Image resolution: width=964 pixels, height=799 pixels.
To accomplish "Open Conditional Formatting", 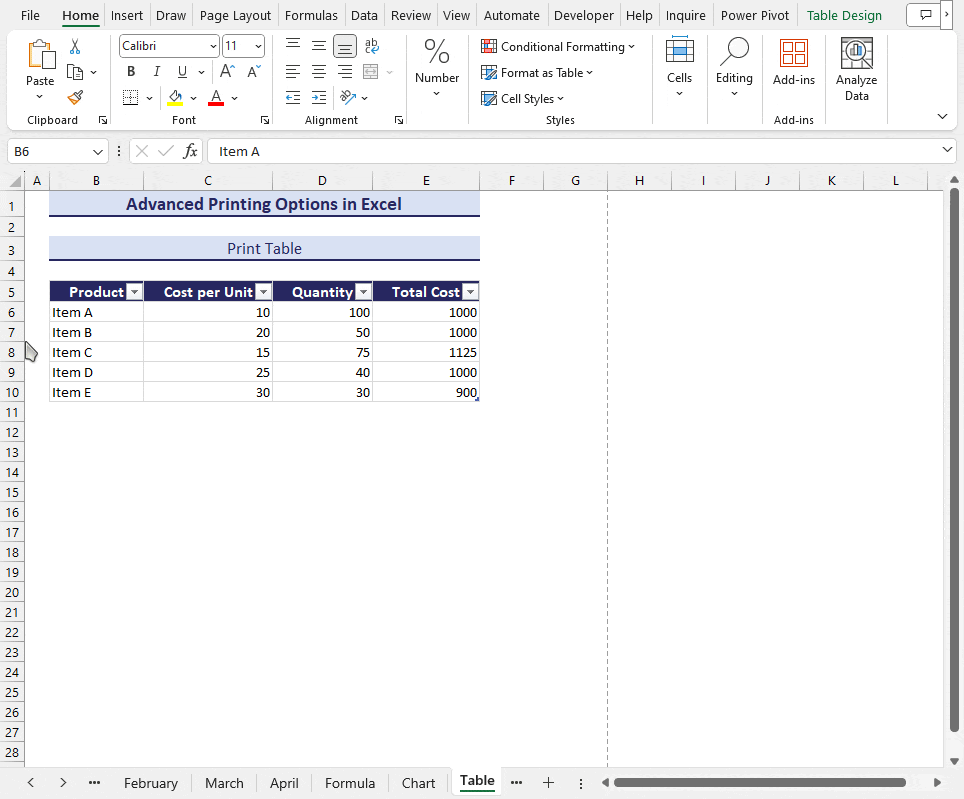I will click(x=558, y=46).
